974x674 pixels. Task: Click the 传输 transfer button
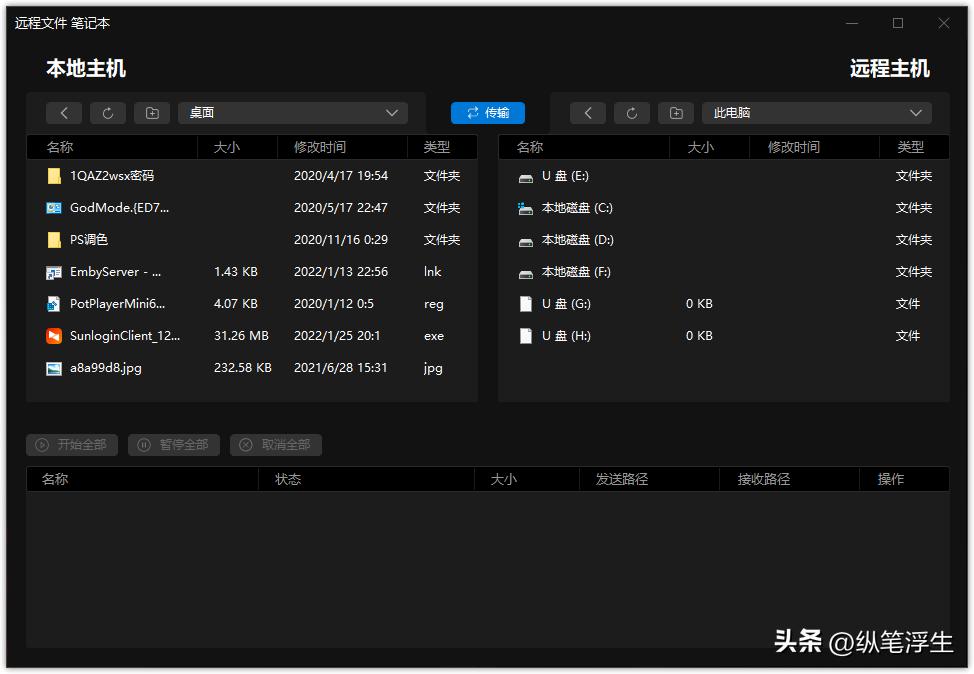click(487, 113)
